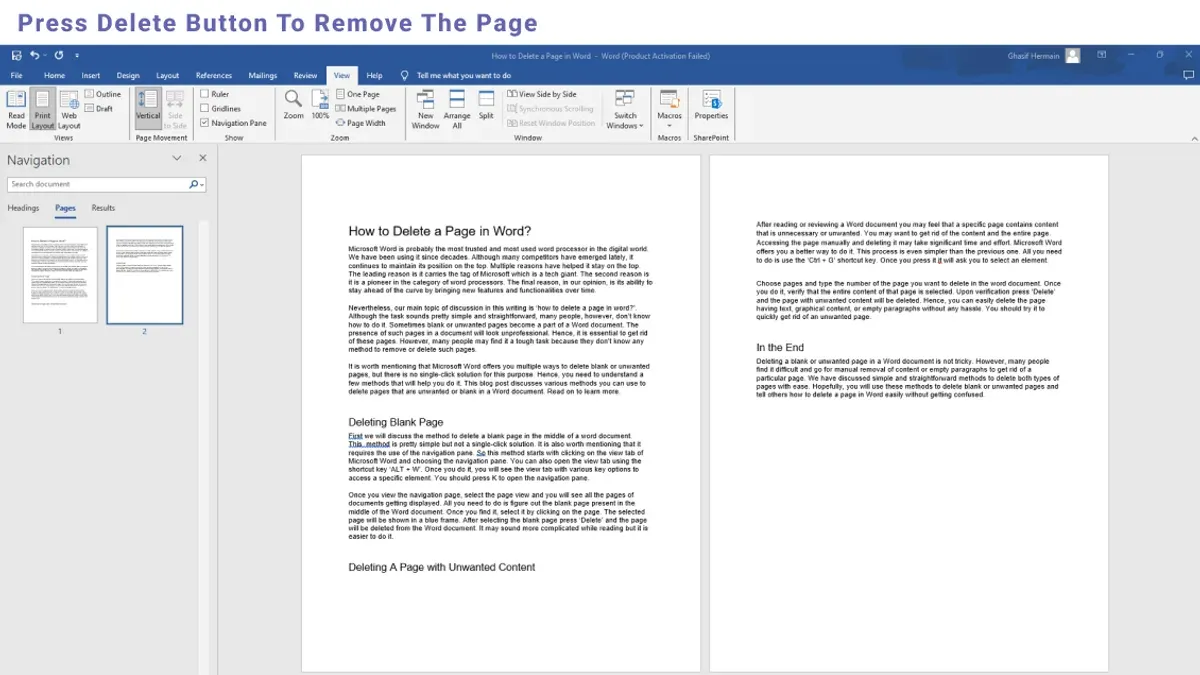
Task: Switch to the Layout ribbon tab
Action: click(x=167, y=75)
